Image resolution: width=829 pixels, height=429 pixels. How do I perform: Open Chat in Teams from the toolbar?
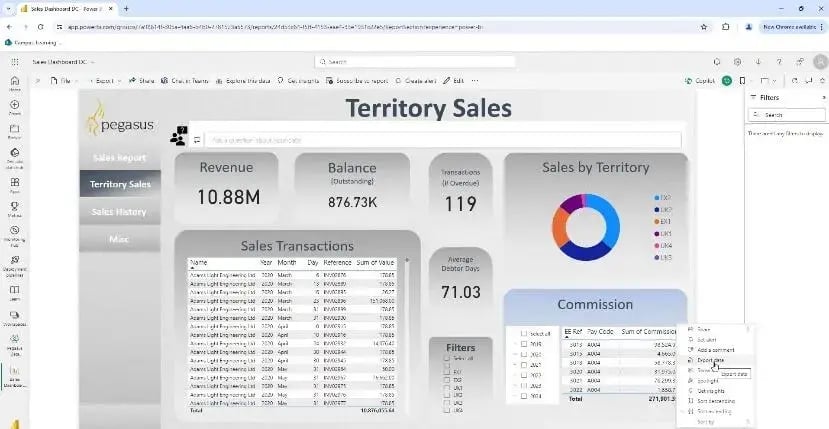[x=185, y=81]
